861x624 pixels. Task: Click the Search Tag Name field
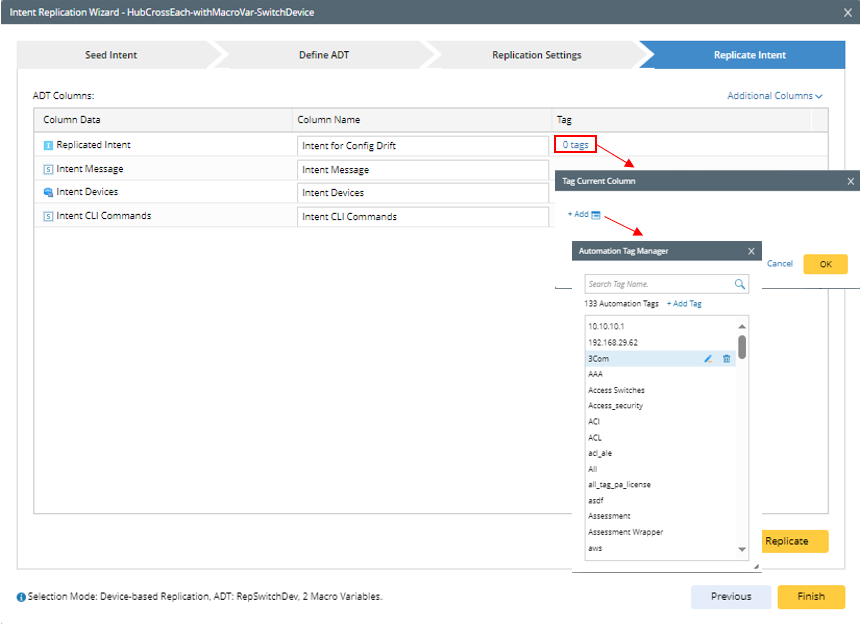click(659, 284)
